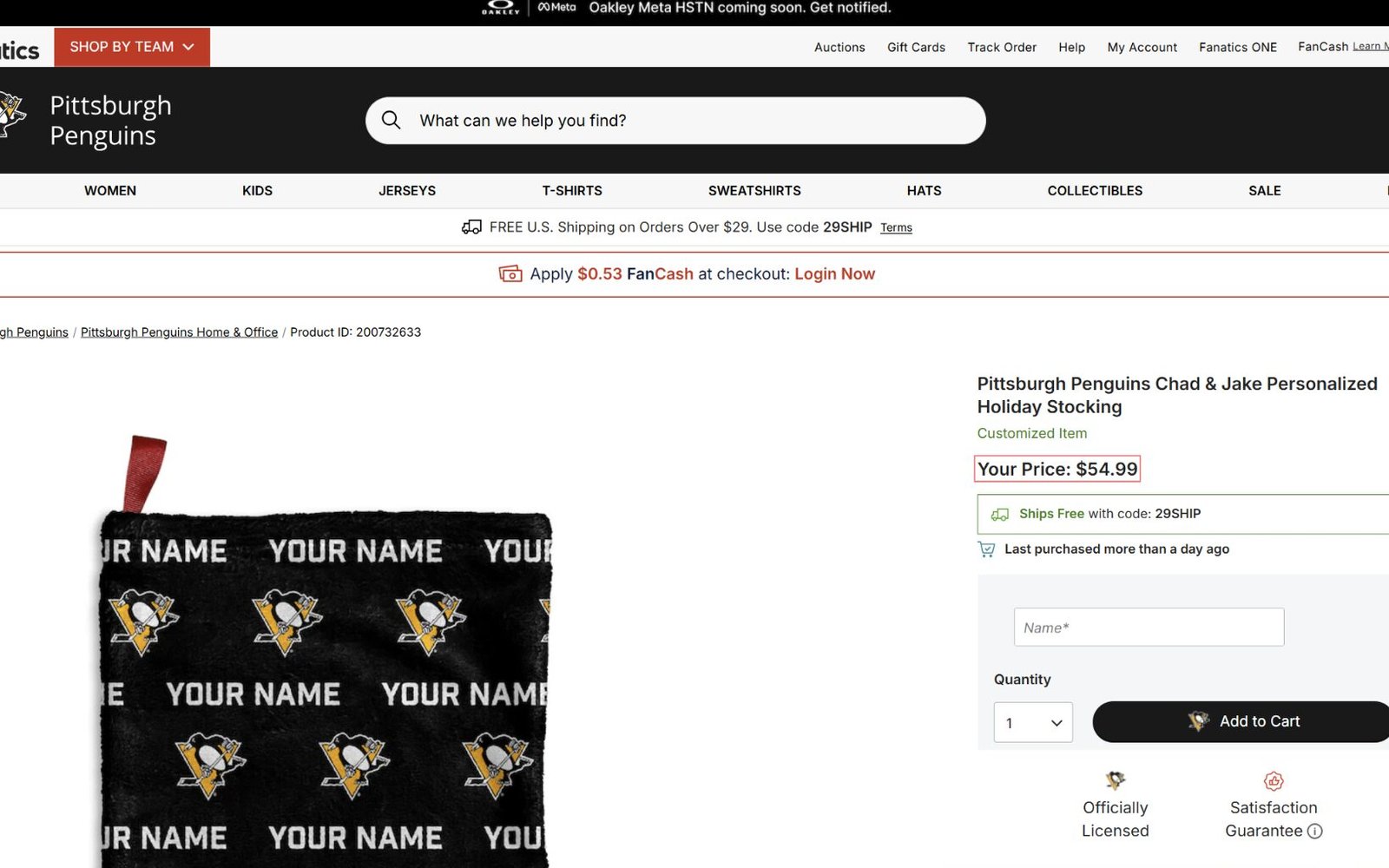The image size is (1389, 868).
Task: Click the Ships Free with code 29SHIP box
Action: [x=1182, y=514]
